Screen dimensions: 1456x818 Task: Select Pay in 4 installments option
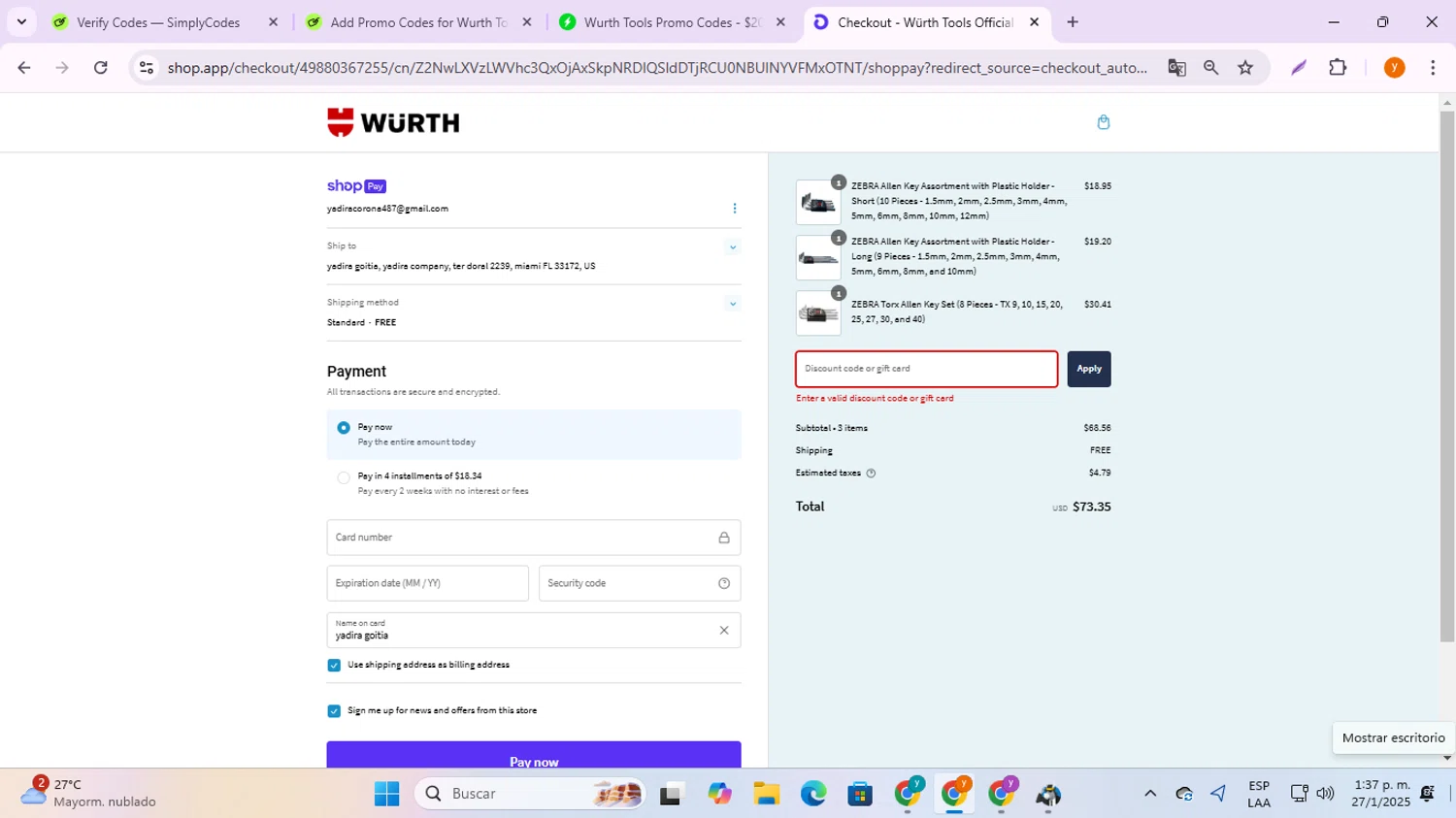coord(344,478)
